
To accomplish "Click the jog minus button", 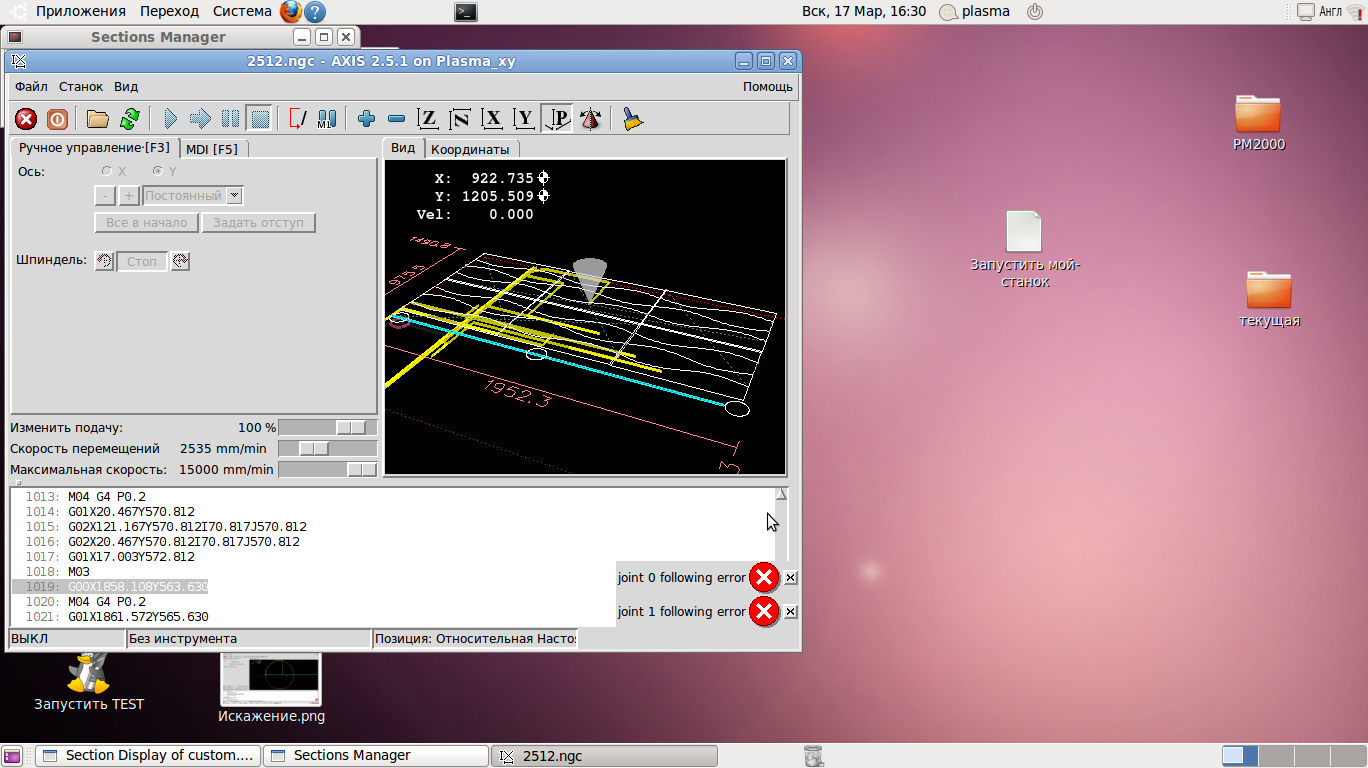I will click(x=105, y=196).
